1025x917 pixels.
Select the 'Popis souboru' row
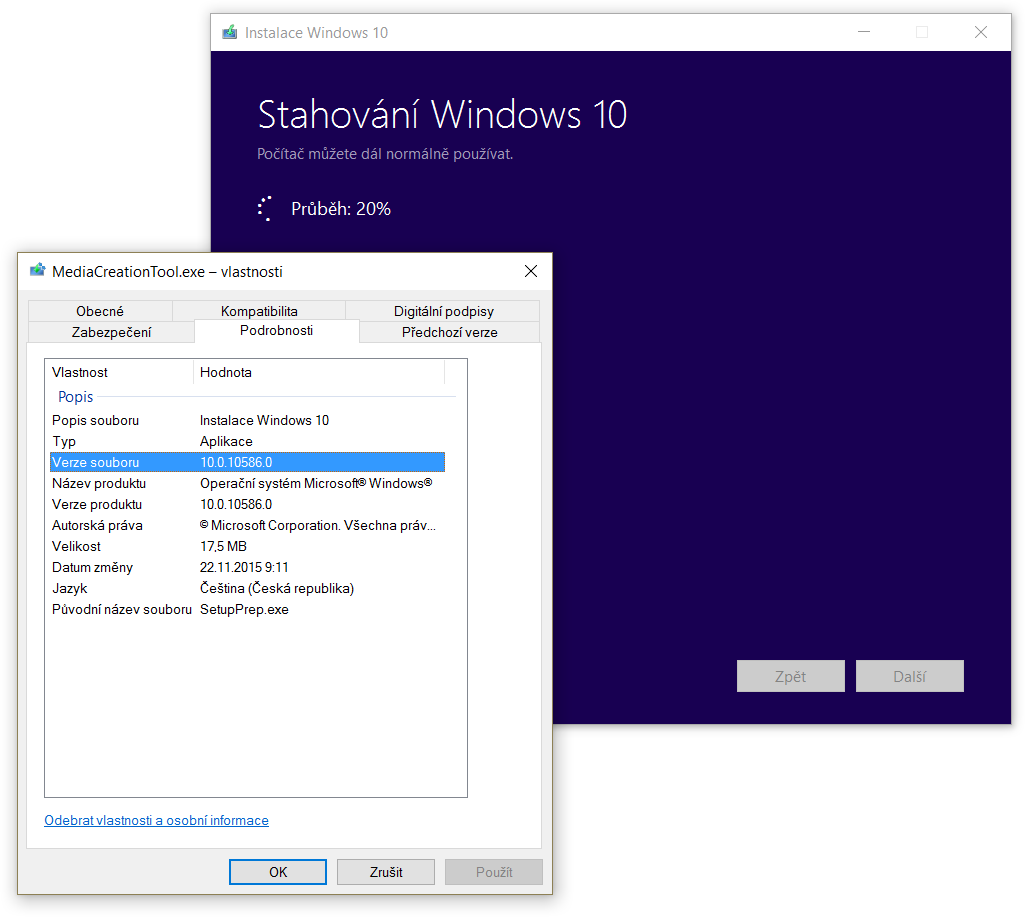(247, 420)
